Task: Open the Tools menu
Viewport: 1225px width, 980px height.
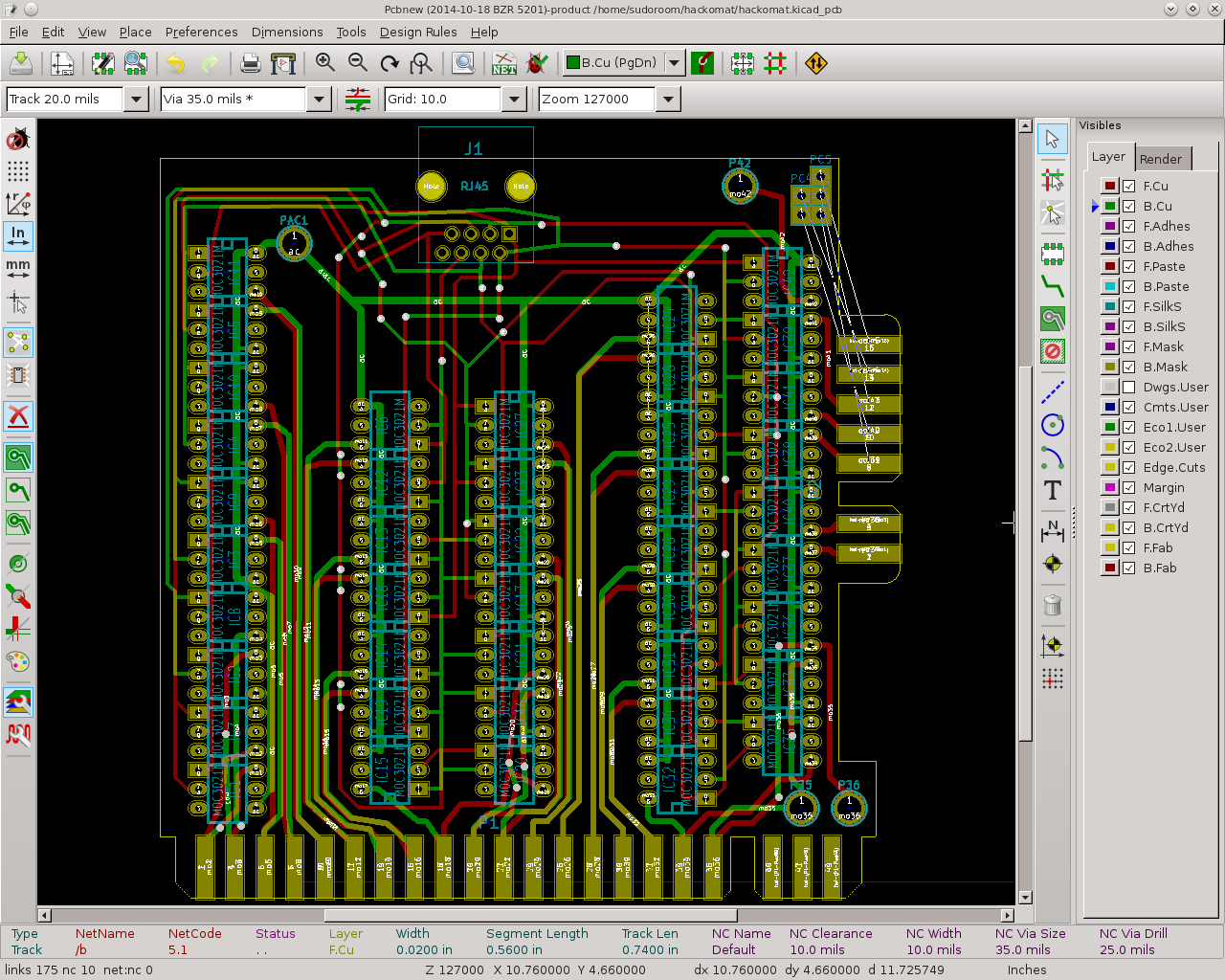Action: [x=351, y=32]
